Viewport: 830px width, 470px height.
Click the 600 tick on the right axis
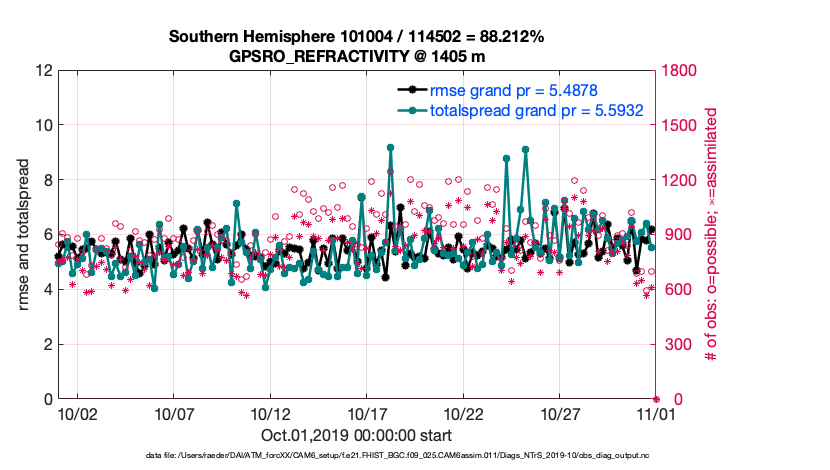coord(673,290)
